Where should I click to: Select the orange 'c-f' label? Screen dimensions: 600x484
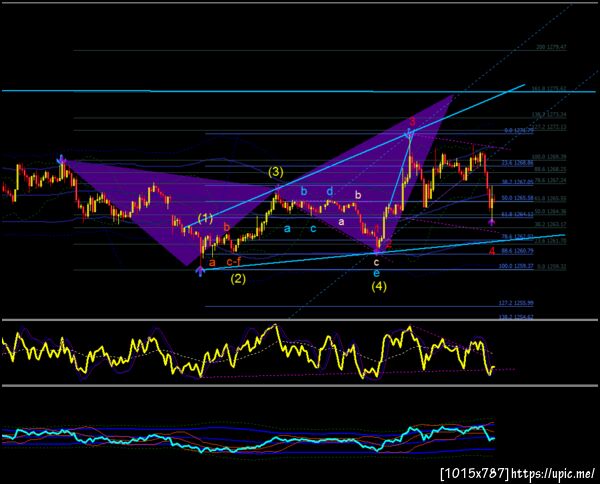coord(233,262)
